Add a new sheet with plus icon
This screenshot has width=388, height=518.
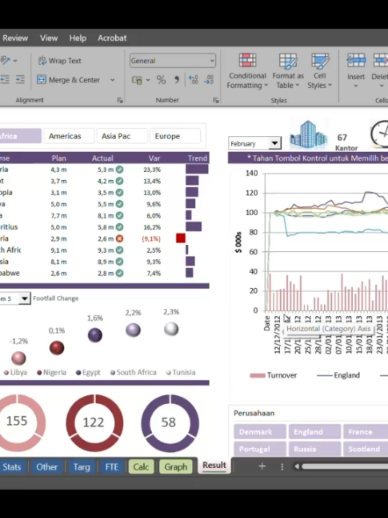coord(262,466)
